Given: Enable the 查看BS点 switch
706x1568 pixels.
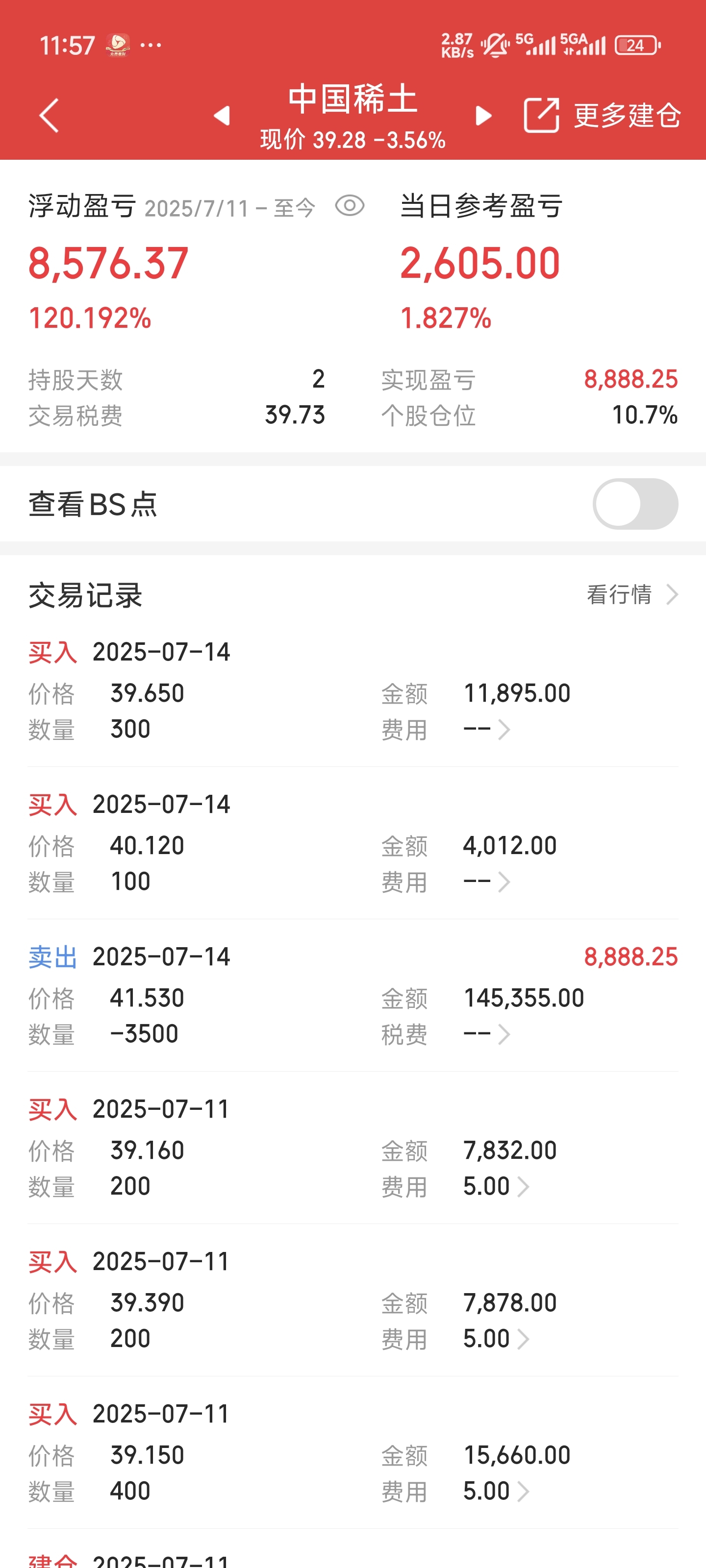Looking at the screenshot, I should 635,503.
